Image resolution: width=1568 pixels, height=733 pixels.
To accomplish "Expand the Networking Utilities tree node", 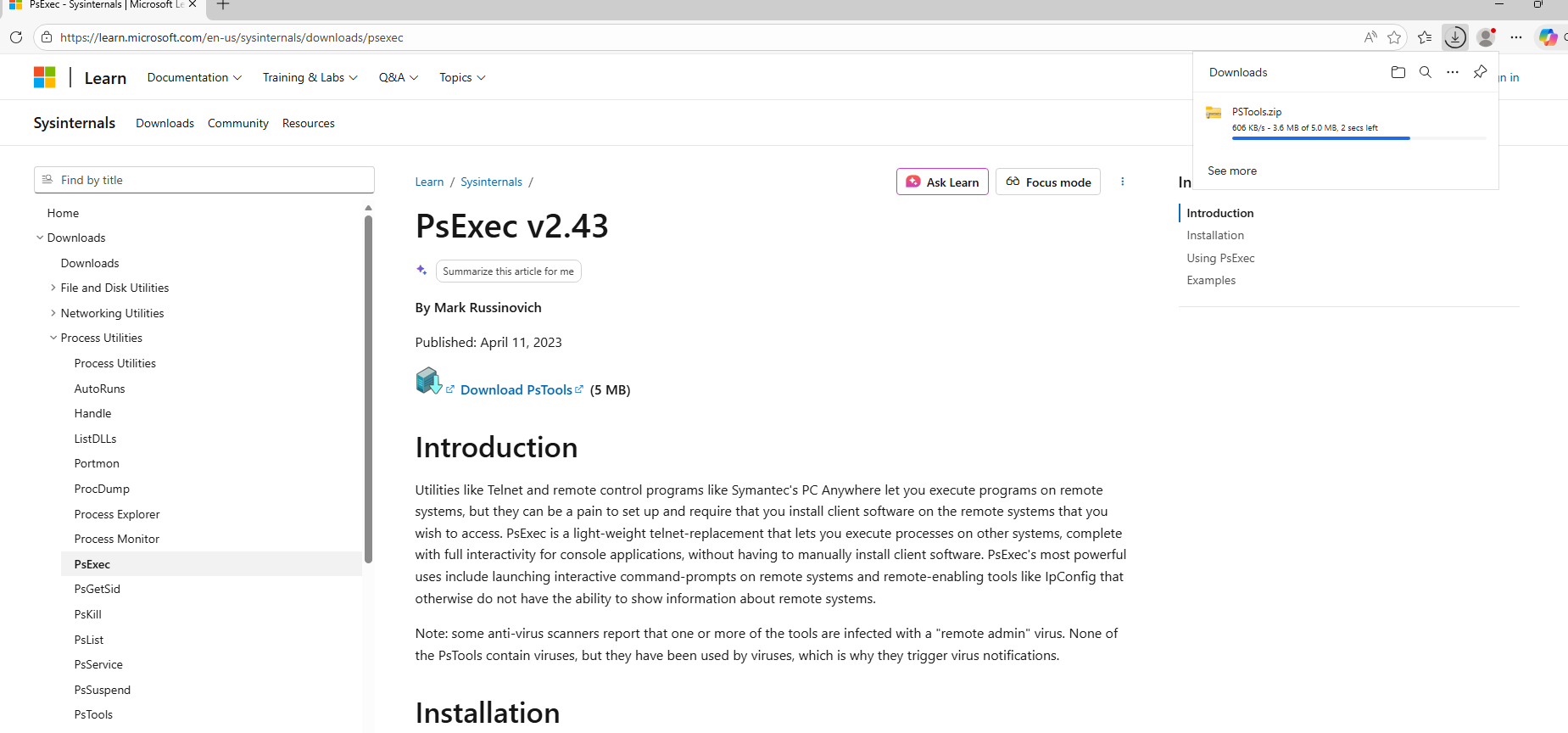I will (x=53, y=313).
